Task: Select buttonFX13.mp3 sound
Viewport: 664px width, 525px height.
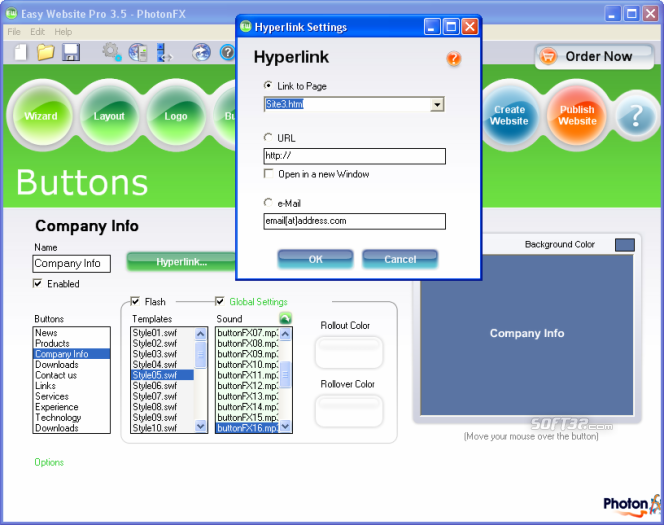Action: click(248, 396)
